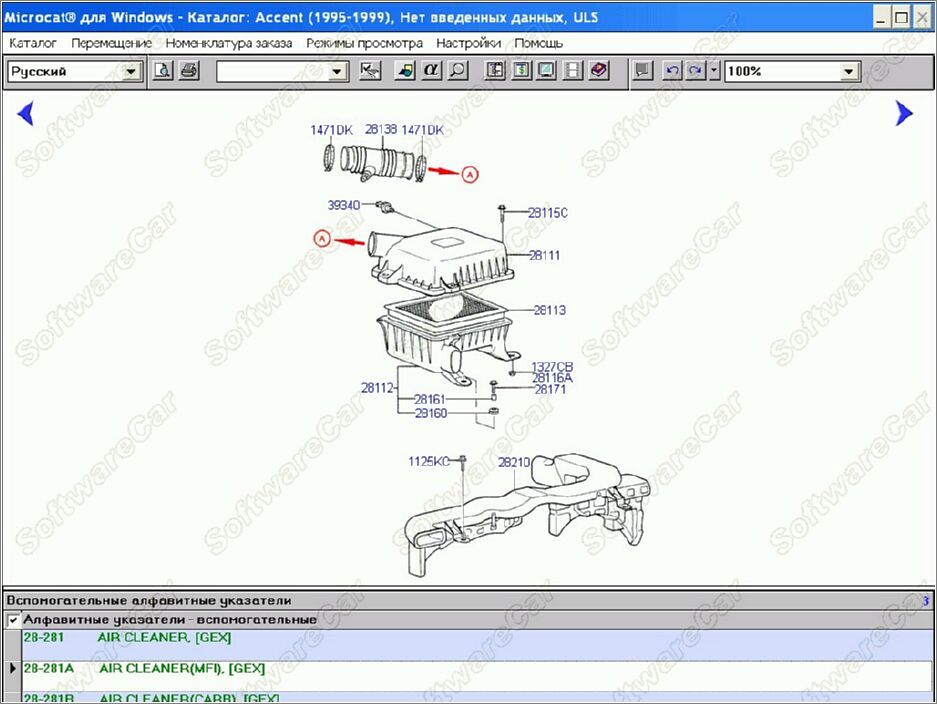Viewport: 937px width, 704px height.
Task: Go to next illustration with right blue arrow
Action: [x=904, y=113]
